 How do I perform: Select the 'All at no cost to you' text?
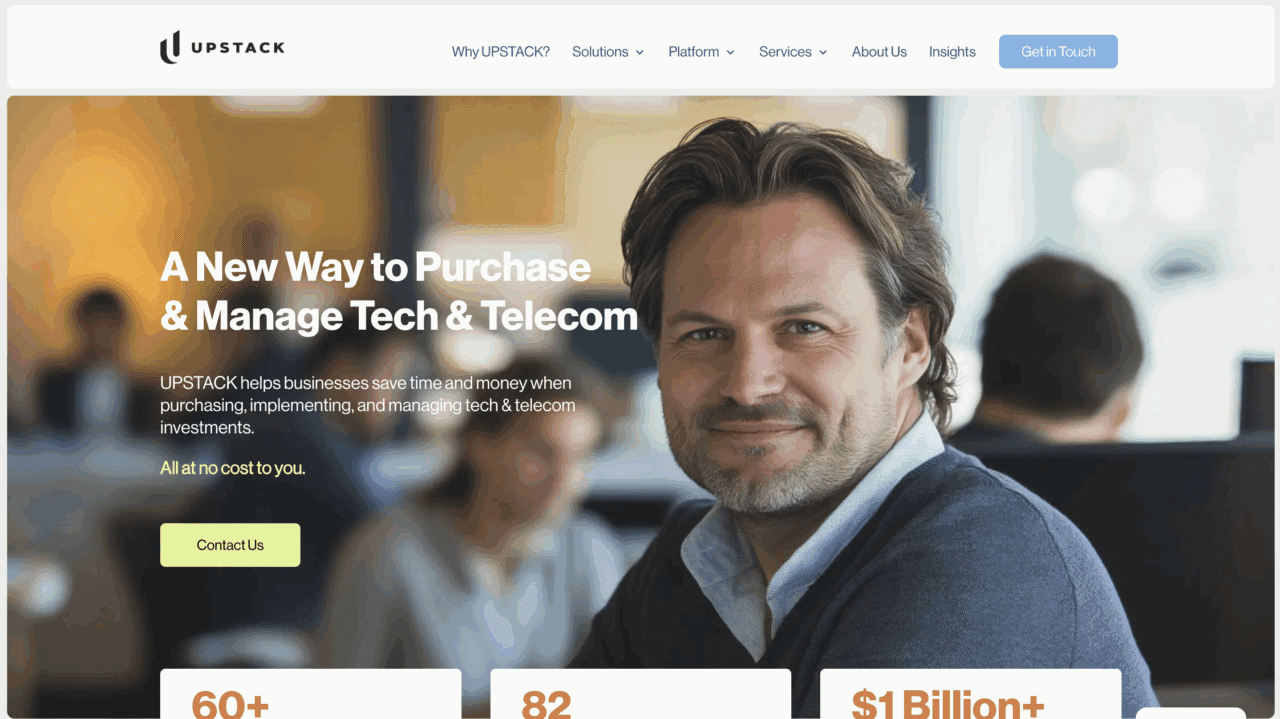point(233,468)
